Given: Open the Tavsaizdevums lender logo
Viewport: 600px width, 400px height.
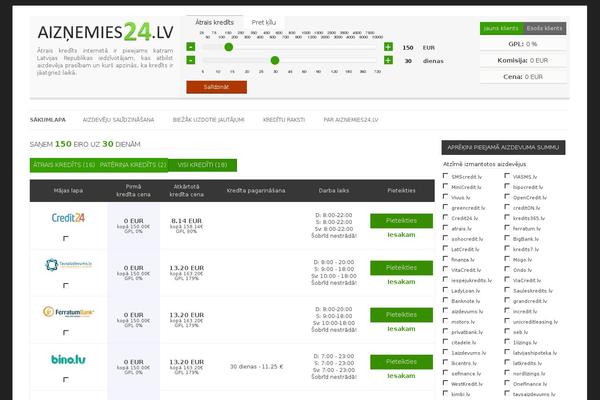Looking at the screenshot, I should pyautogui.click(x=68, y=264).
